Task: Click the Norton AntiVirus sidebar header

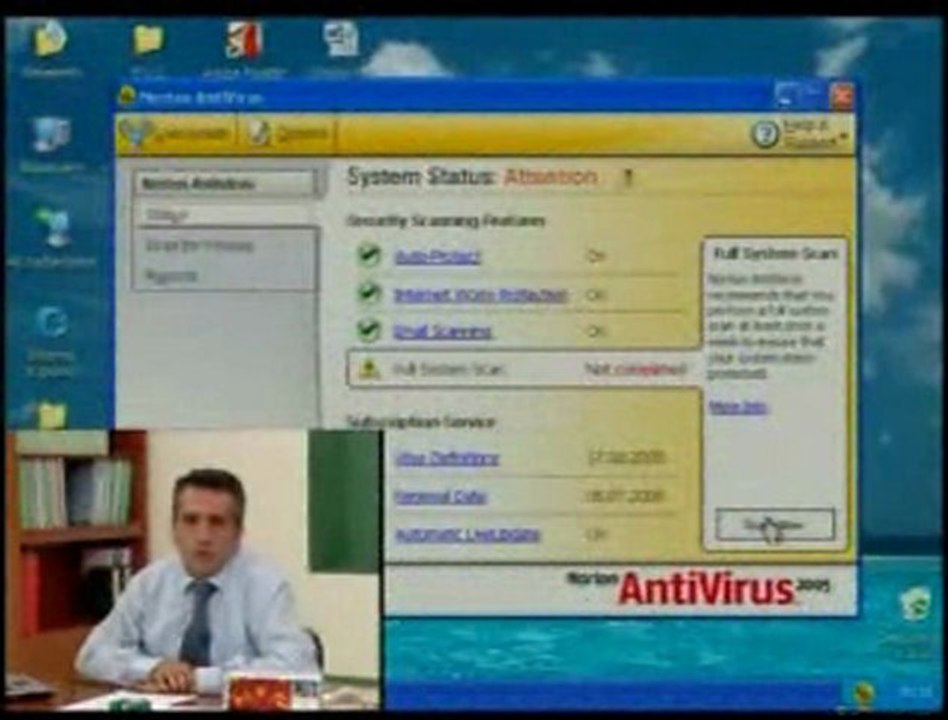Action: coord(225,184)
